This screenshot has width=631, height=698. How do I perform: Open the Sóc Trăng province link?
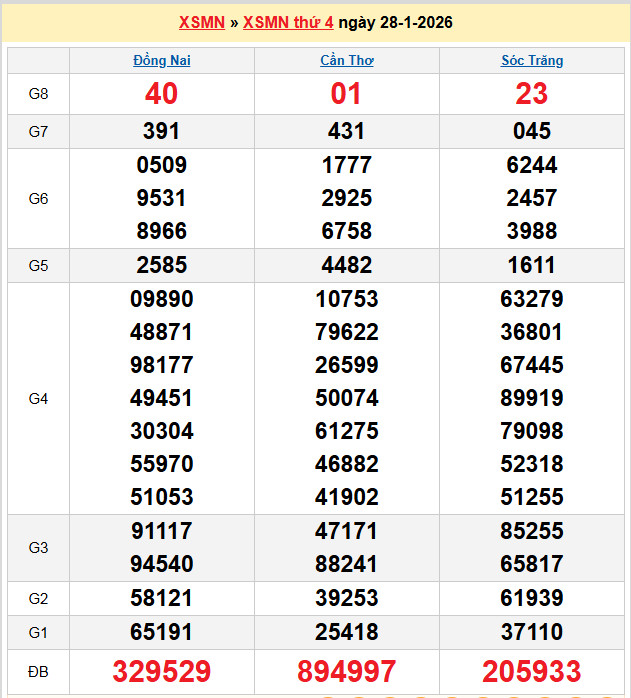tap(532, 60)
